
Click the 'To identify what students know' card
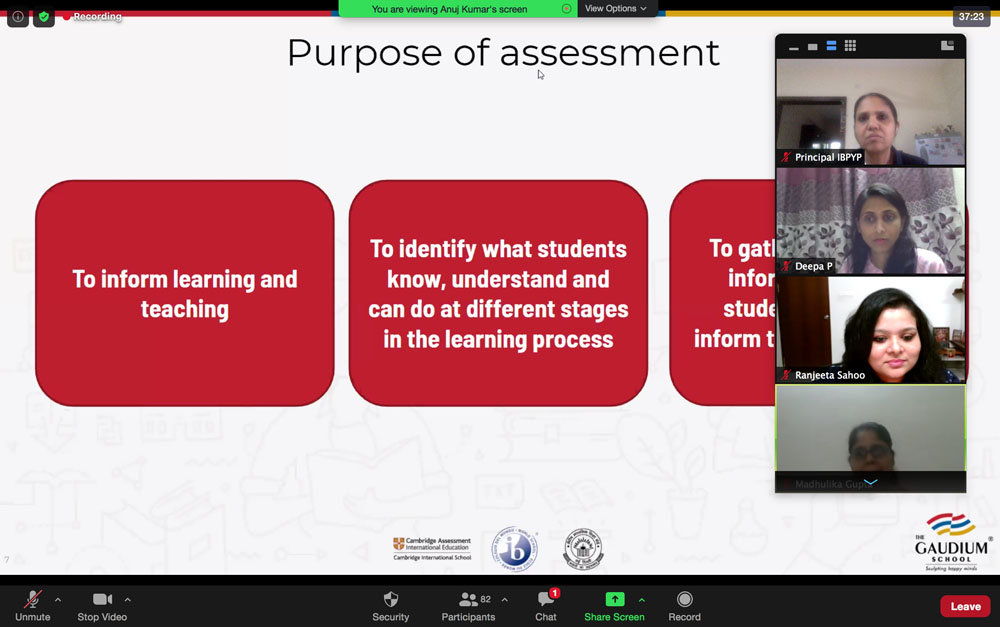498,293
